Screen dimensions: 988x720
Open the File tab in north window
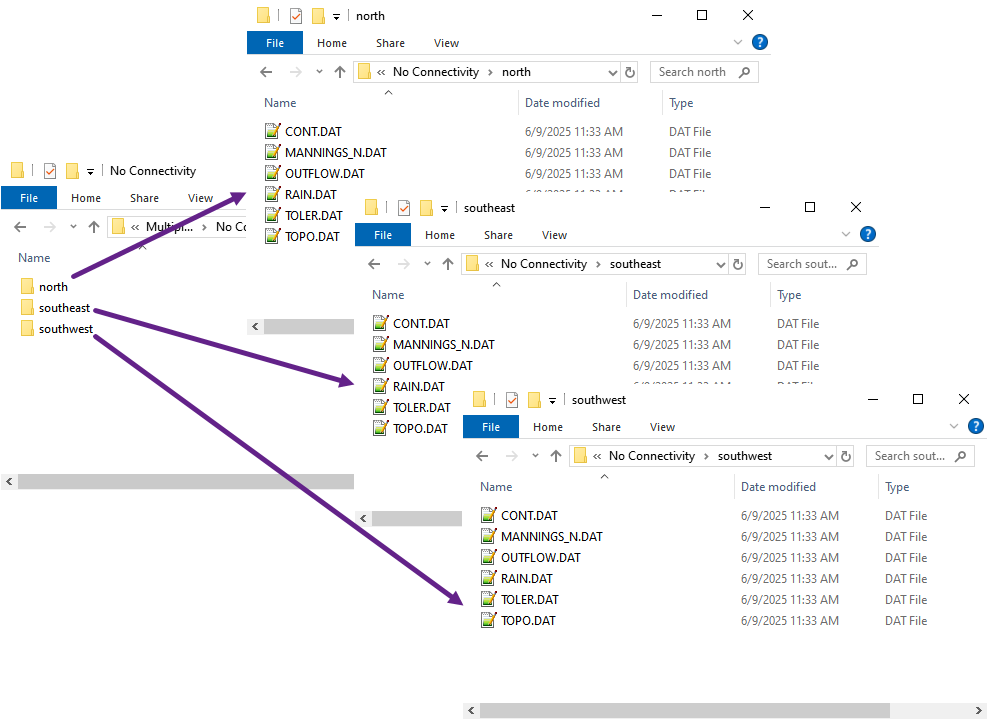(x=275, y=43)
